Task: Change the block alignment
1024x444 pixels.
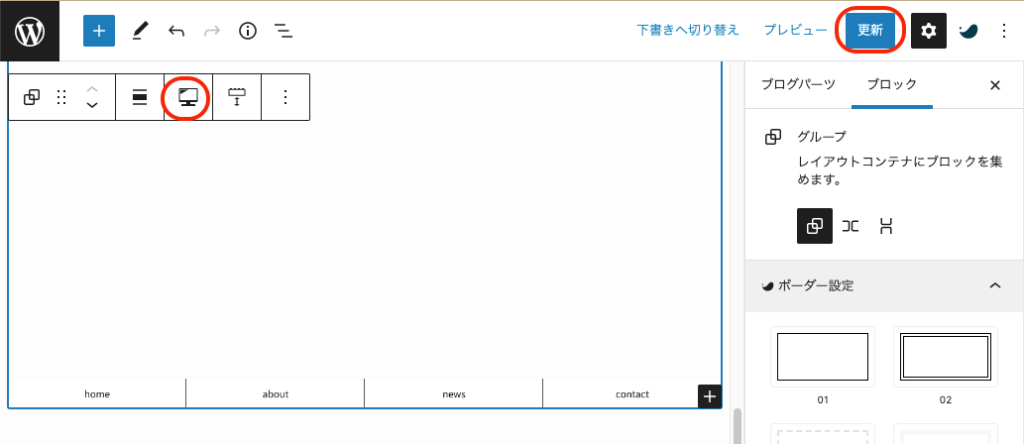Action: click(140, 97)
